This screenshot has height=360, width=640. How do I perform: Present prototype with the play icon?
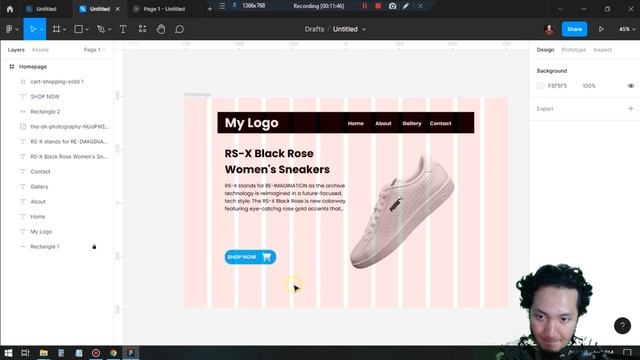(601, 29)
